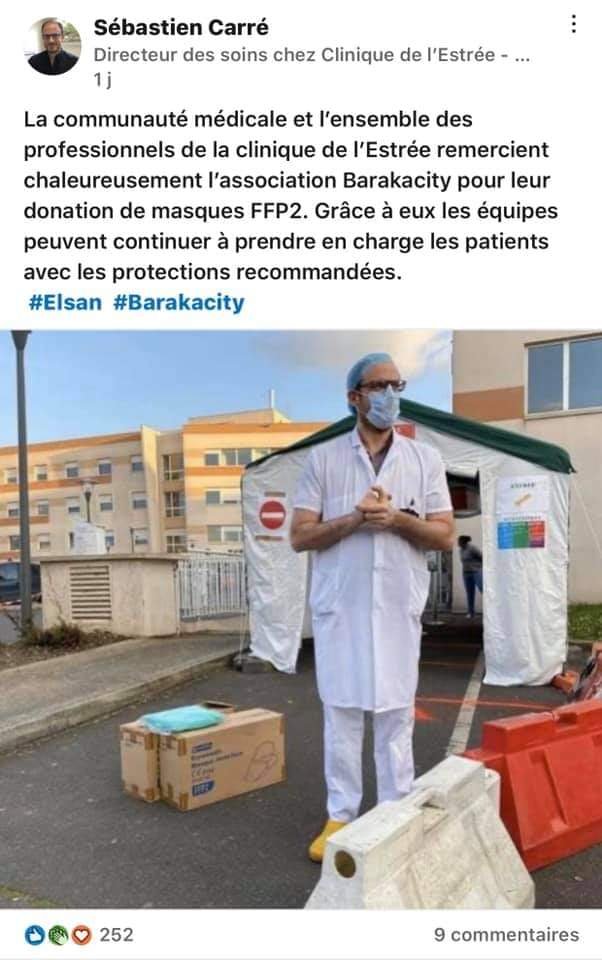Click the post timestamp 1 j
Screen dimensions: 602x960
[102, 80]
